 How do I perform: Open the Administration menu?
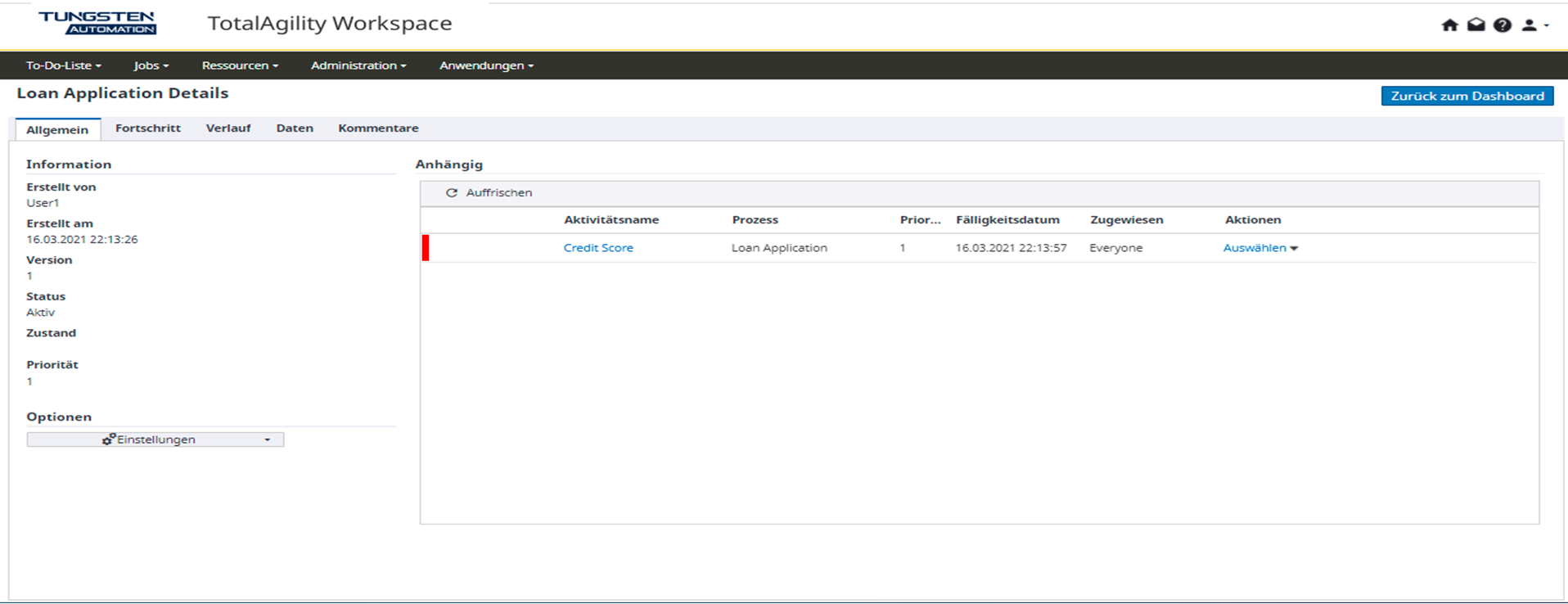point(358,65)
